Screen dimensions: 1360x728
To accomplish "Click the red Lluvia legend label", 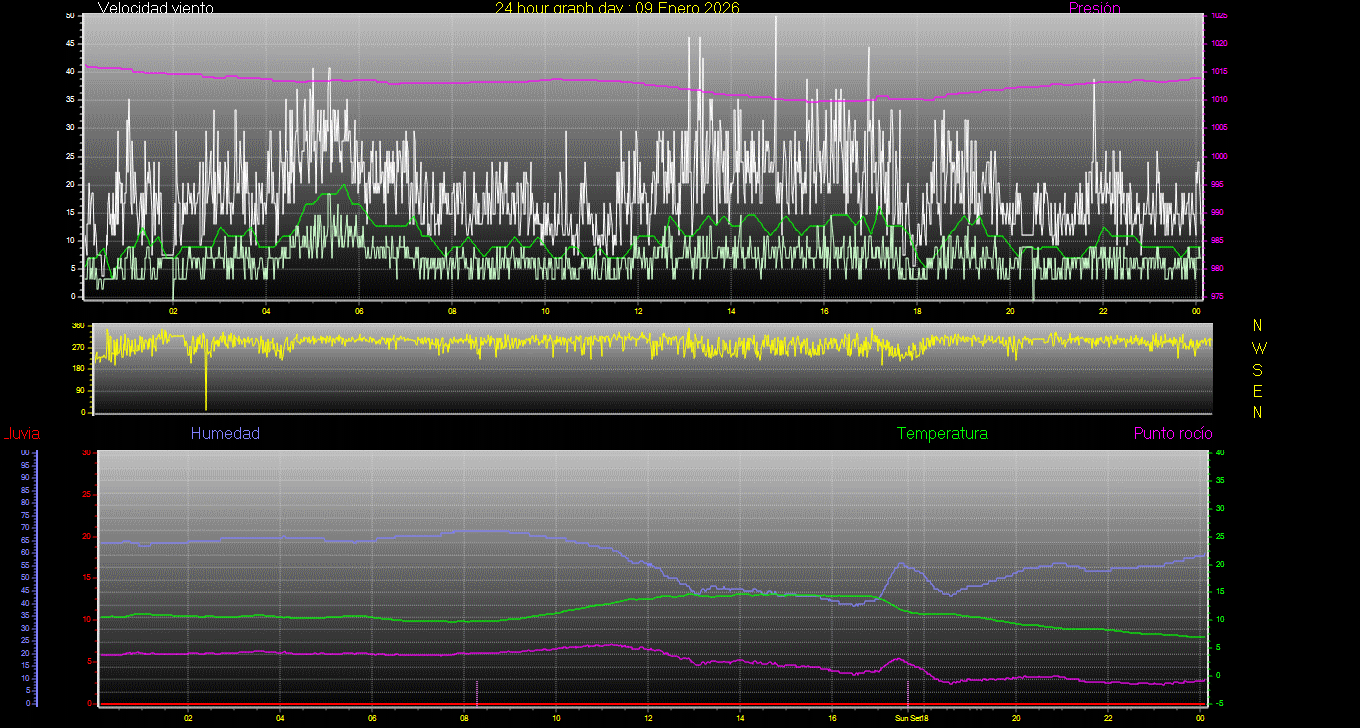I will 21,434.
